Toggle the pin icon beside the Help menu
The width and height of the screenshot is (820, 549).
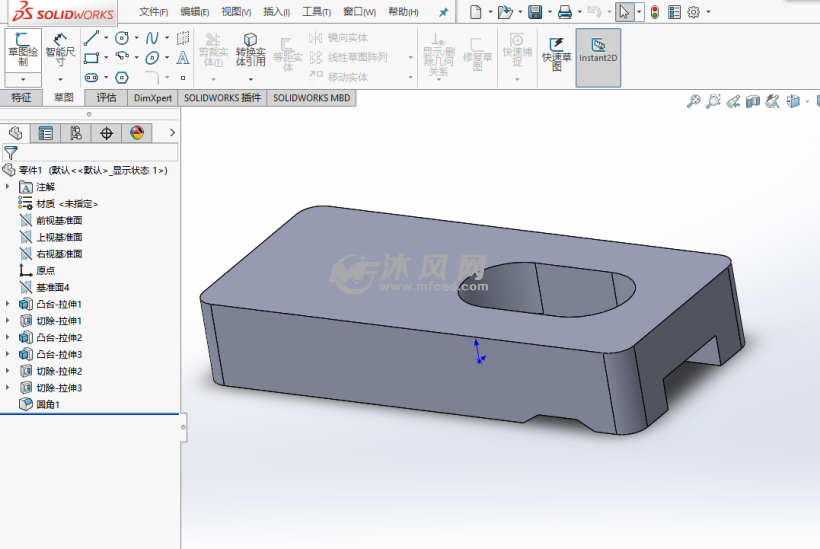tap(443, 12)
